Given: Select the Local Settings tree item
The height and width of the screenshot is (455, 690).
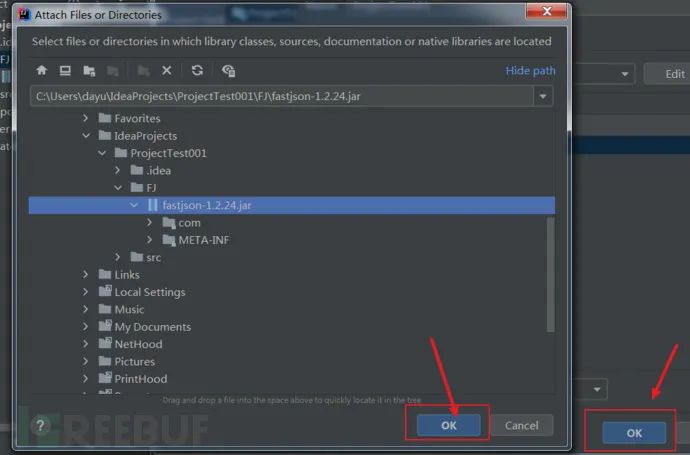Looking at the screenshot, I should pyautogui.click(x=142, y=292).
